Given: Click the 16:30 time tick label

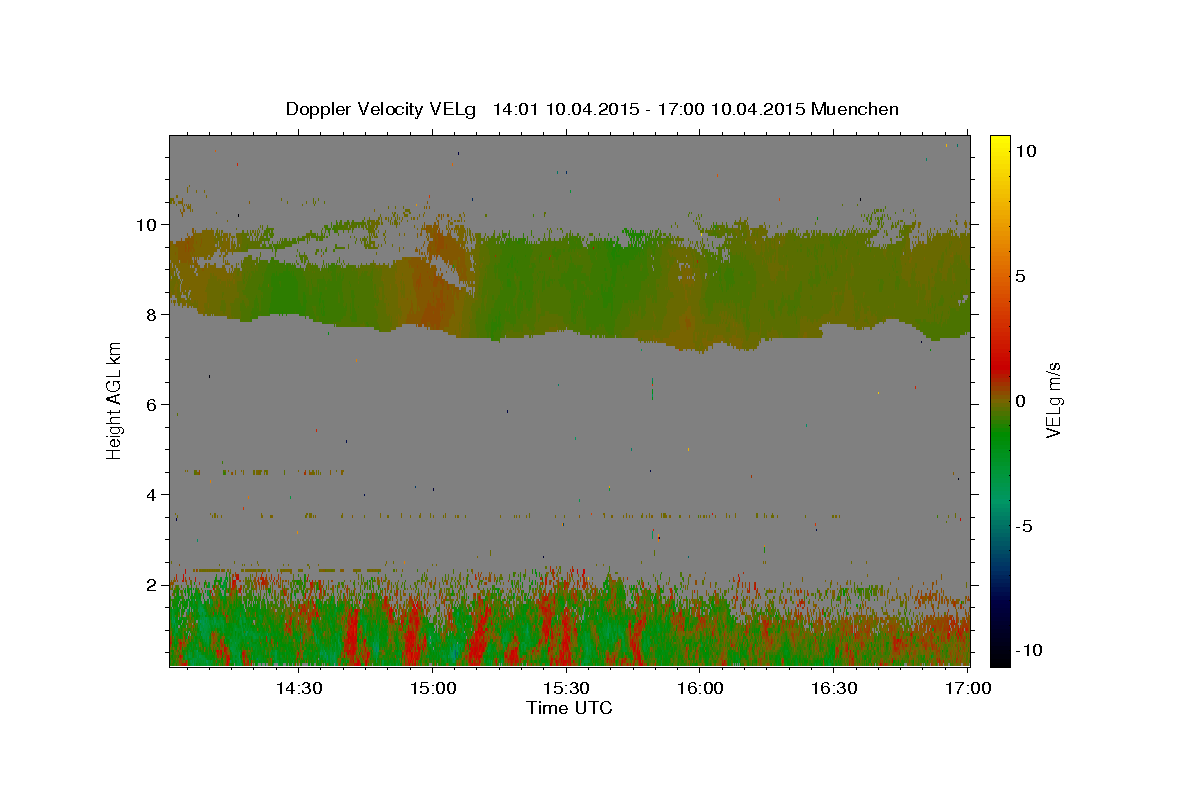Looking at the screenshot, I should [x=834, y=688].
